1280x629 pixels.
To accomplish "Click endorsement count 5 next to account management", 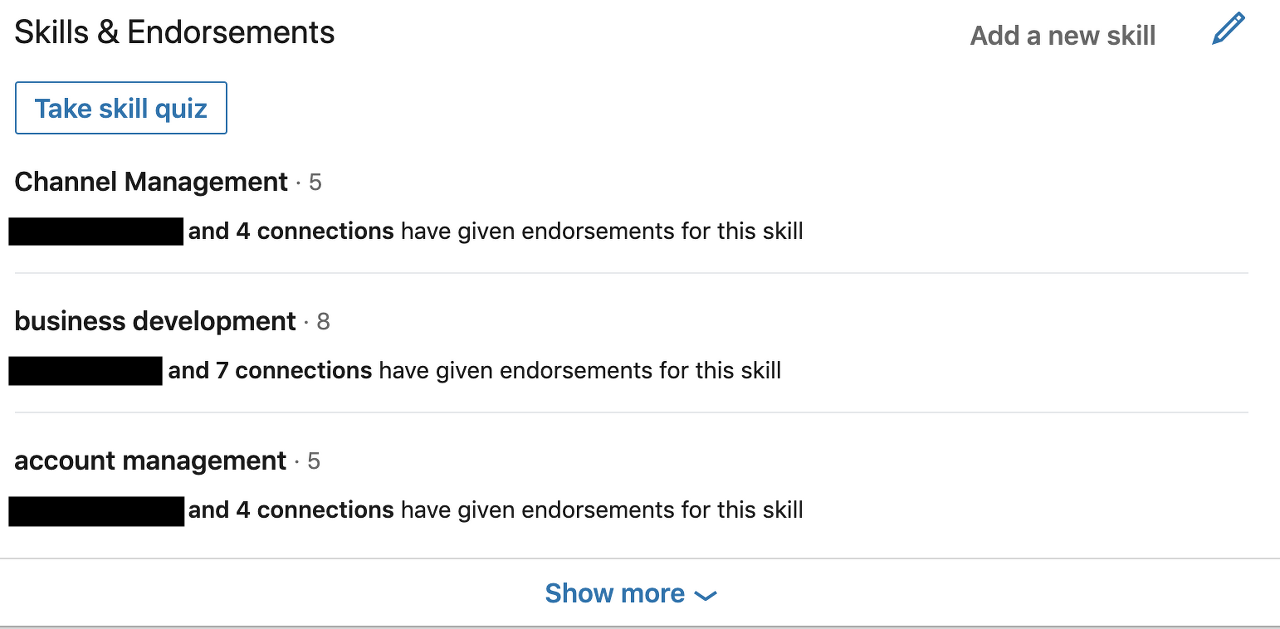I will [314, 461].
